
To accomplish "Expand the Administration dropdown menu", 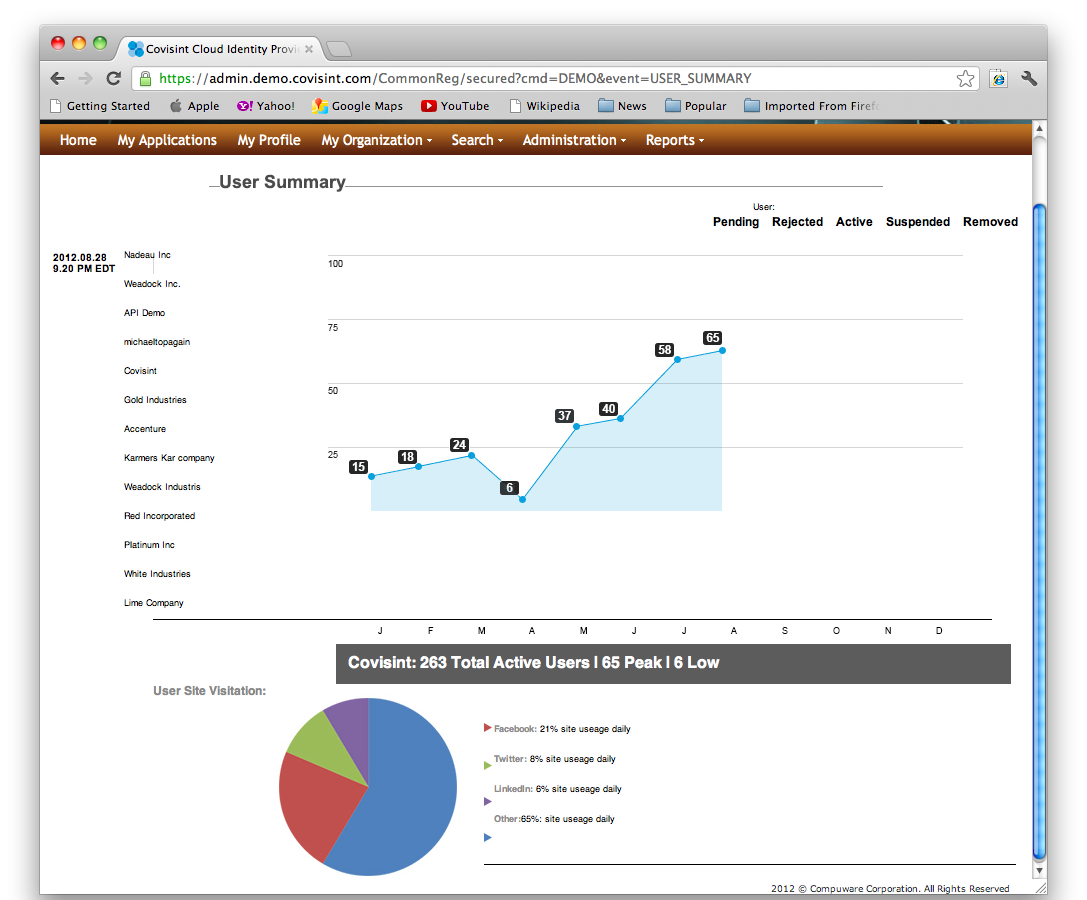I will click(574, 140).
